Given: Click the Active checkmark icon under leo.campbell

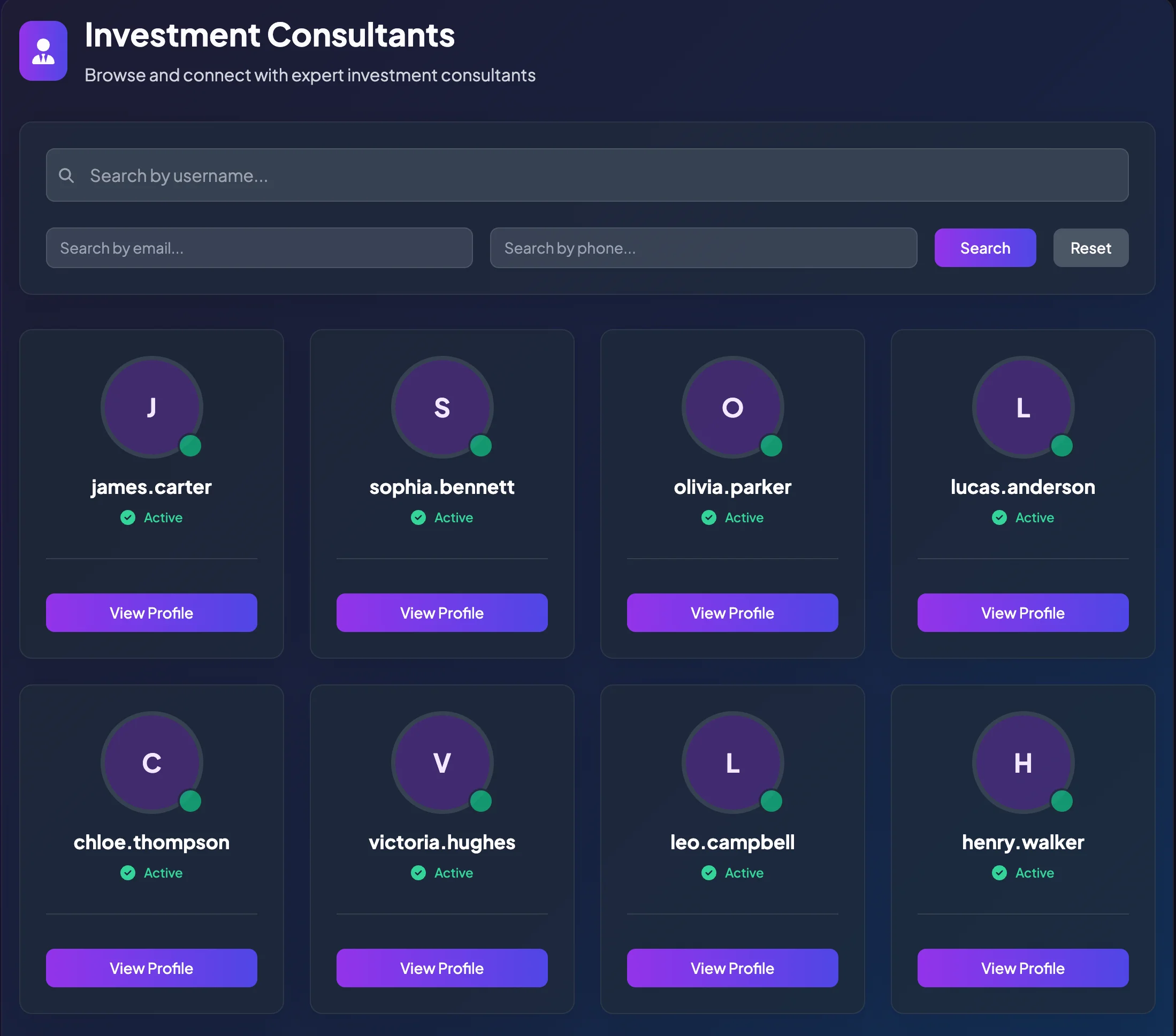Looking at the screenshot, I should pos(709,873).
